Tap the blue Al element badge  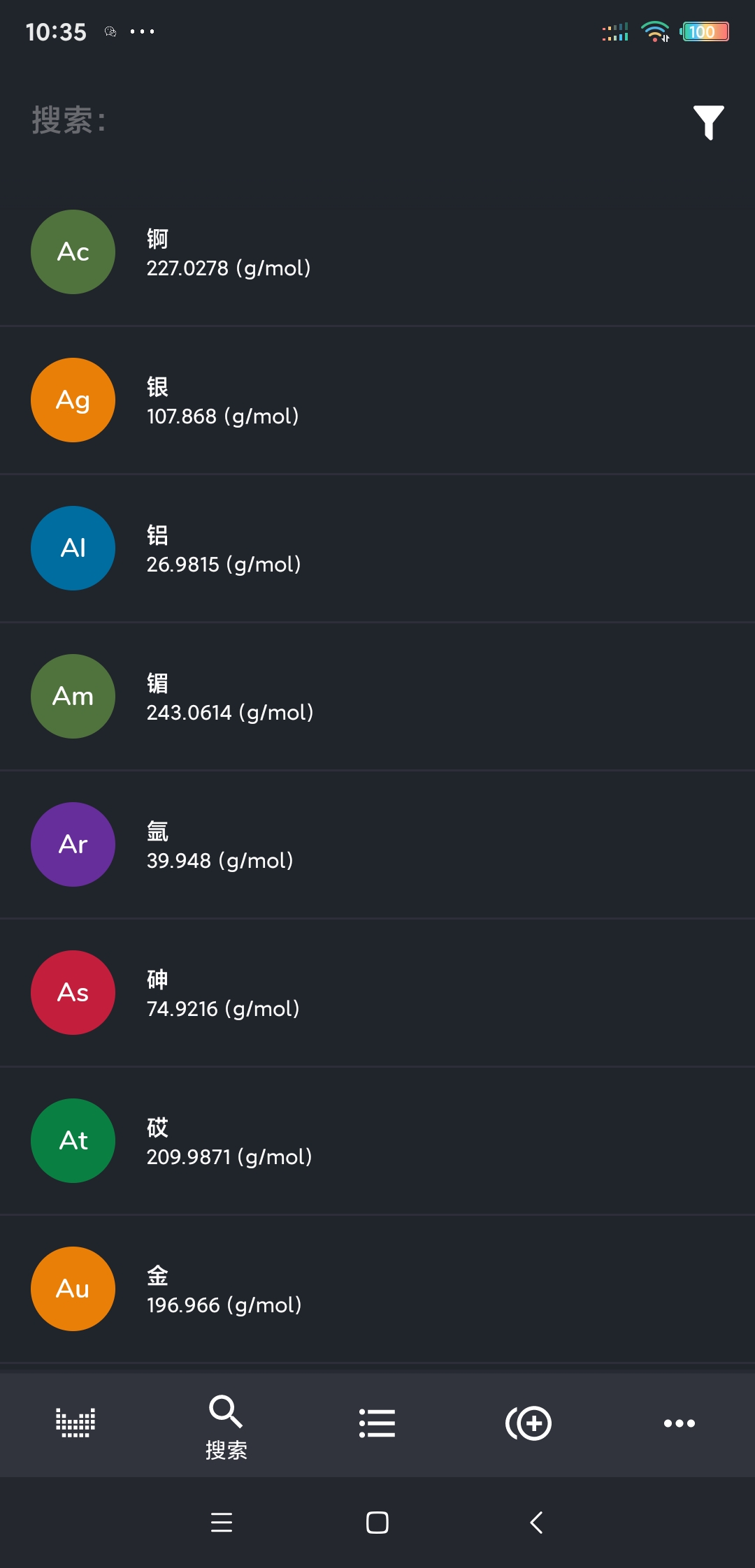pyautogui.click(x=73, y=549)
